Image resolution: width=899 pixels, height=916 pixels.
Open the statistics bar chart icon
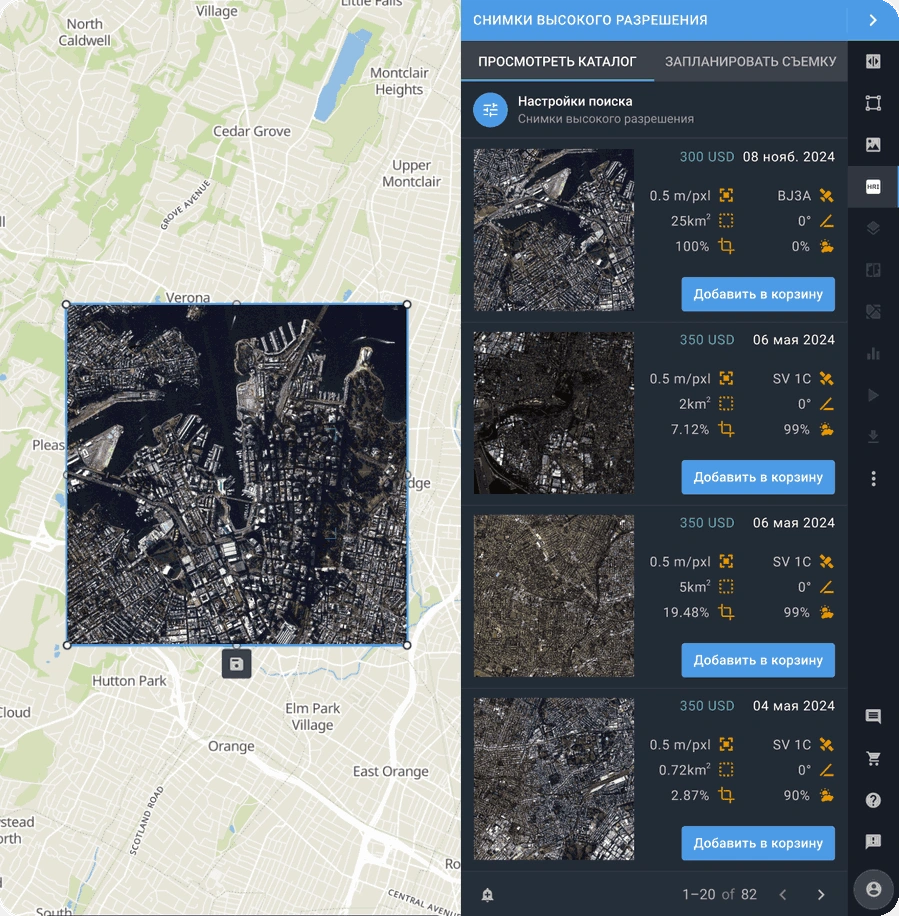872,354
